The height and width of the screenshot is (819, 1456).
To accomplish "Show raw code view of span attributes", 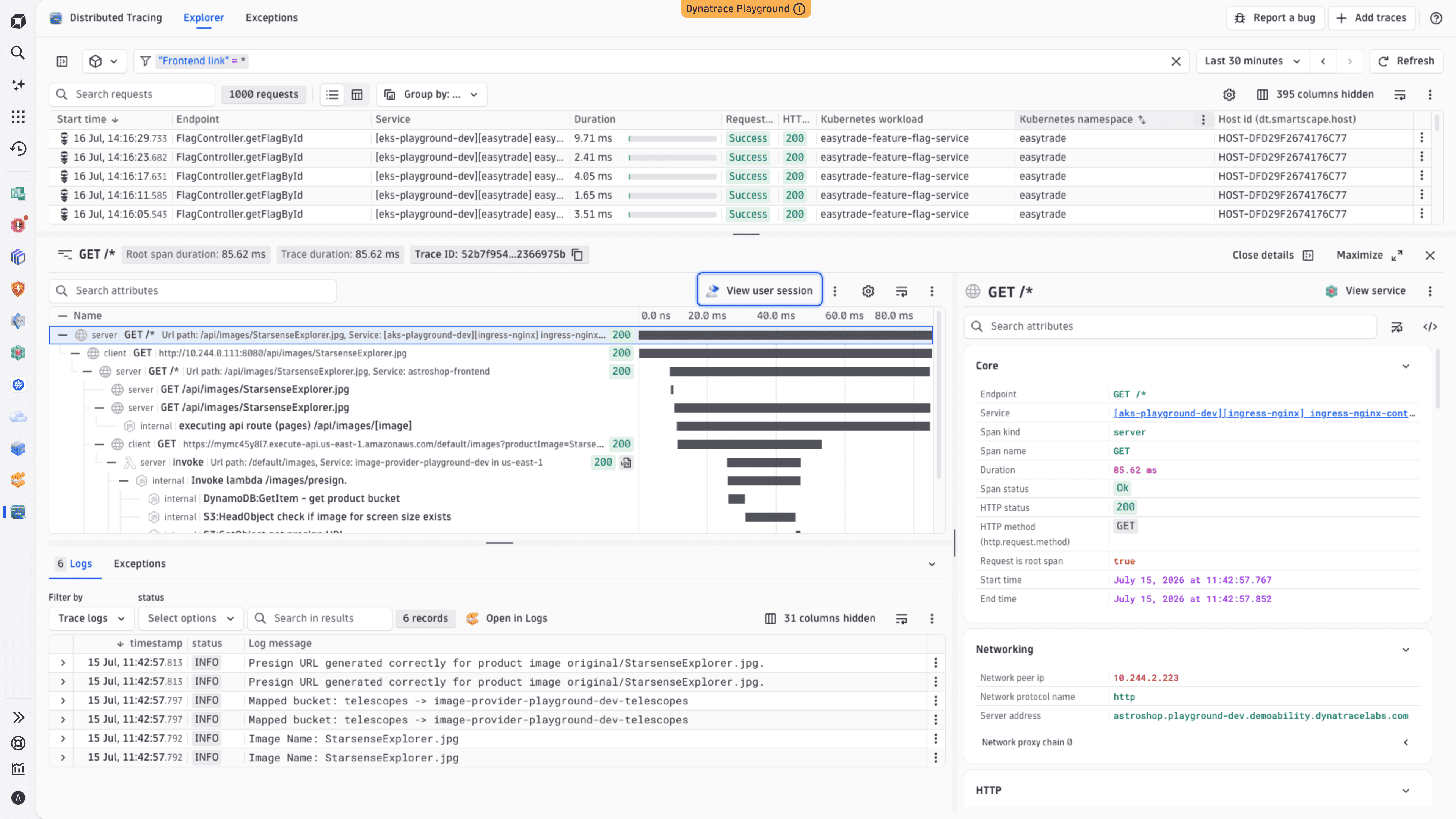I will [x=1430, y=327].
